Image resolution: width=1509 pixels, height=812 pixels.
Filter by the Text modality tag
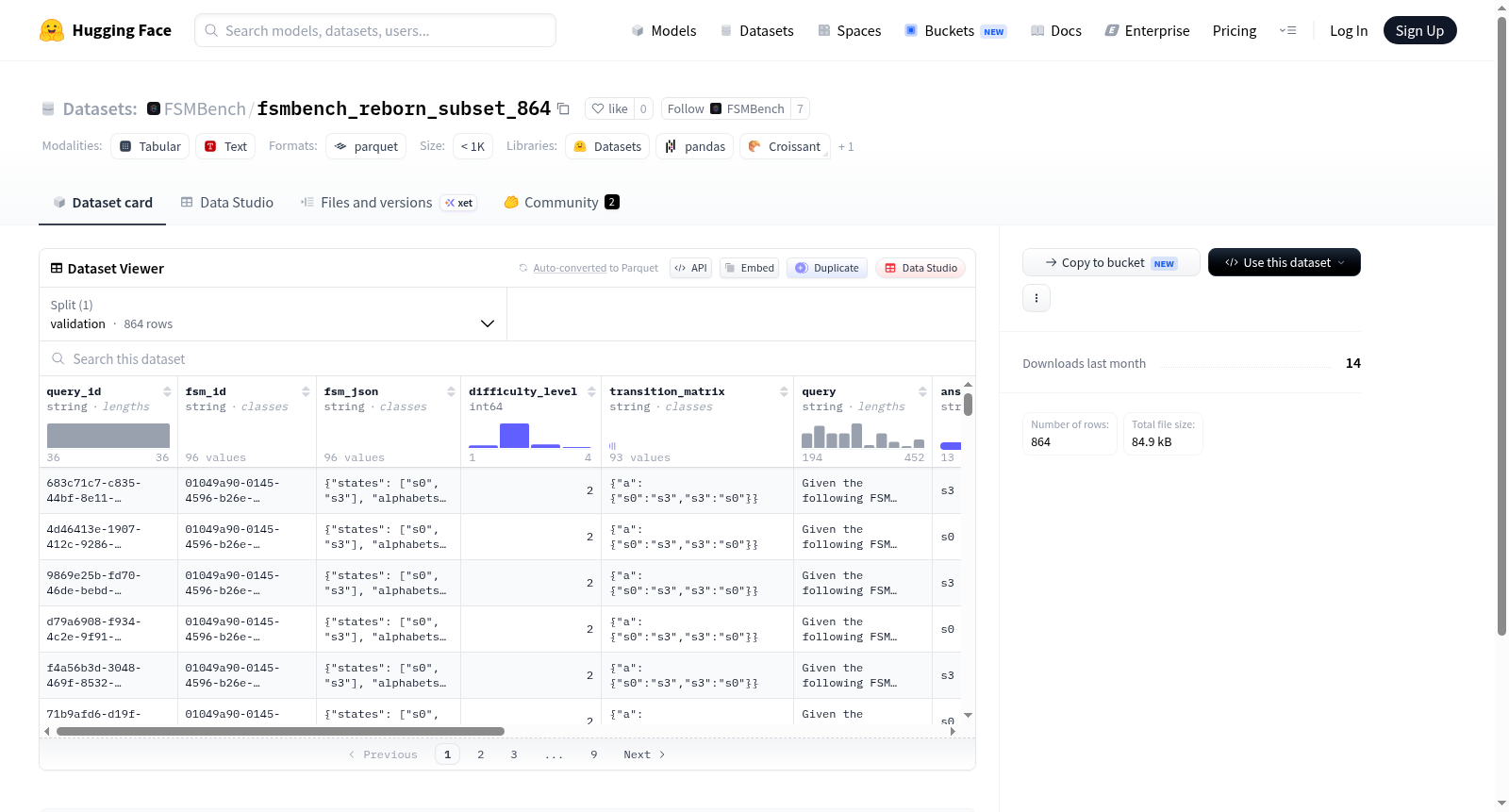tap(225, 146)
